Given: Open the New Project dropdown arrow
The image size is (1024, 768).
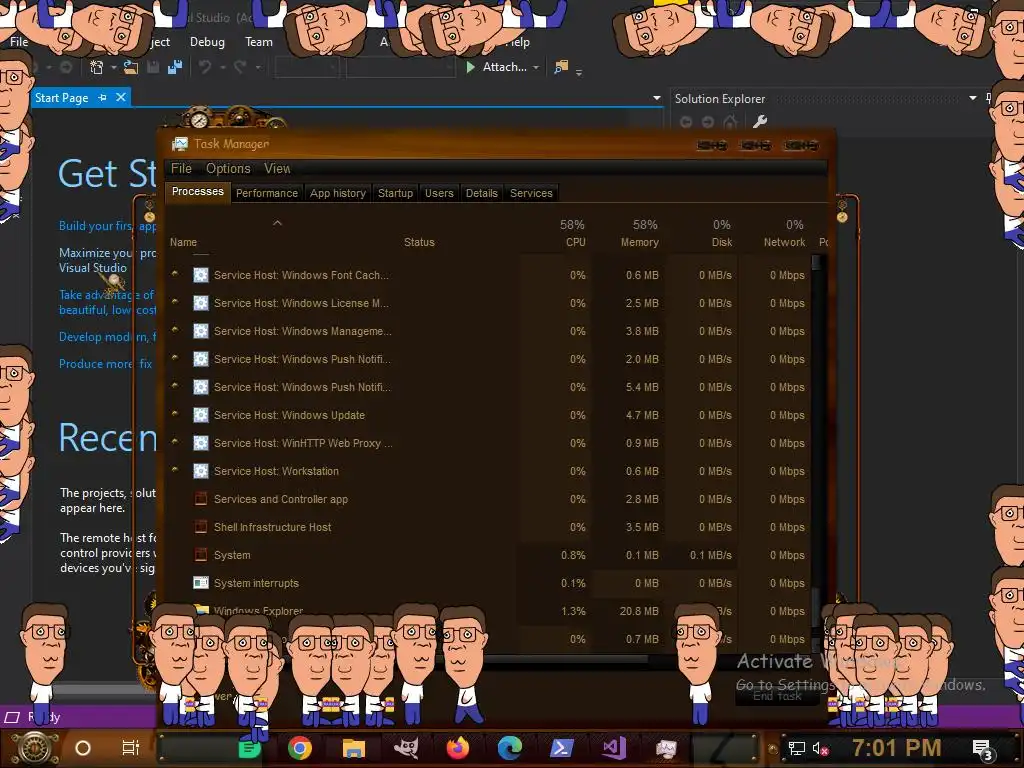Looking at the screenshot, I should point(114,67).
